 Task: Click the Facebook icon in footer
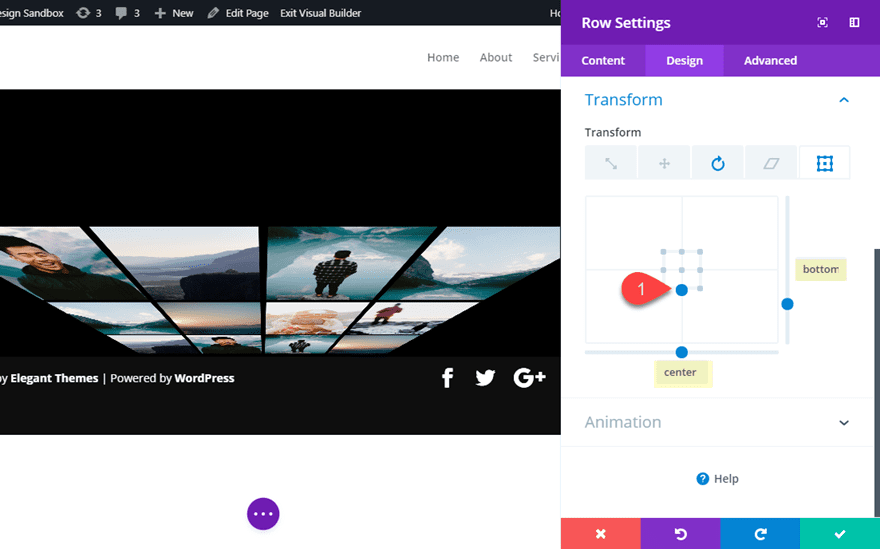(448, 378)
